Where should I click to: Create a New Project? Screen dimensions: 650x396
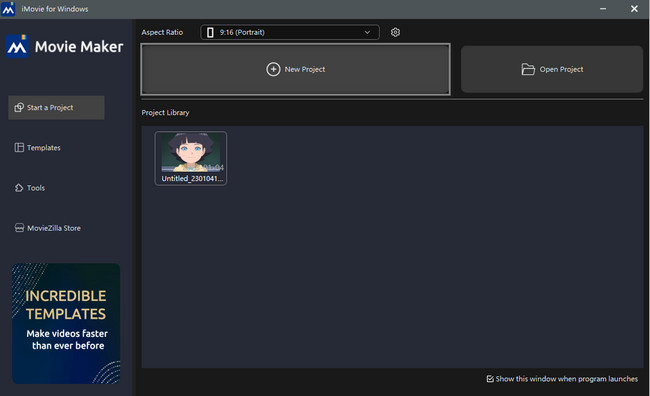click(296, 69)
